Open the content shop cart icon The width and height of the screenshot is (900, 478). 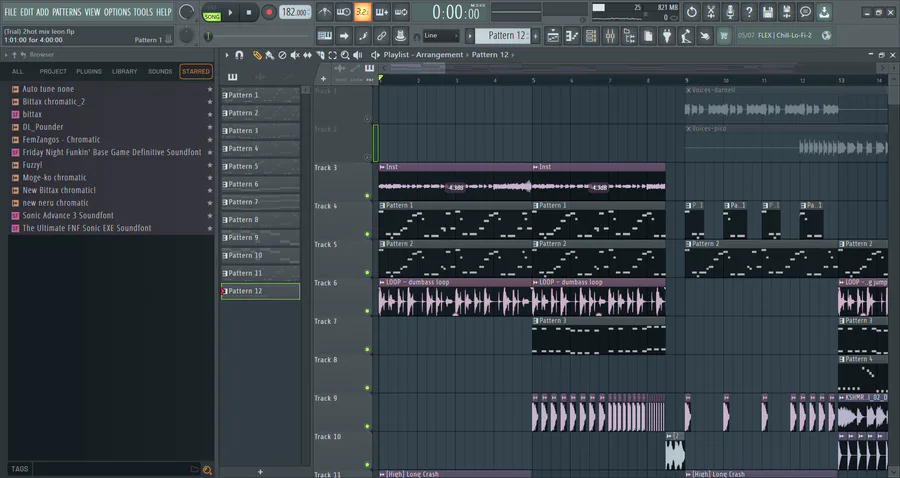724,36
